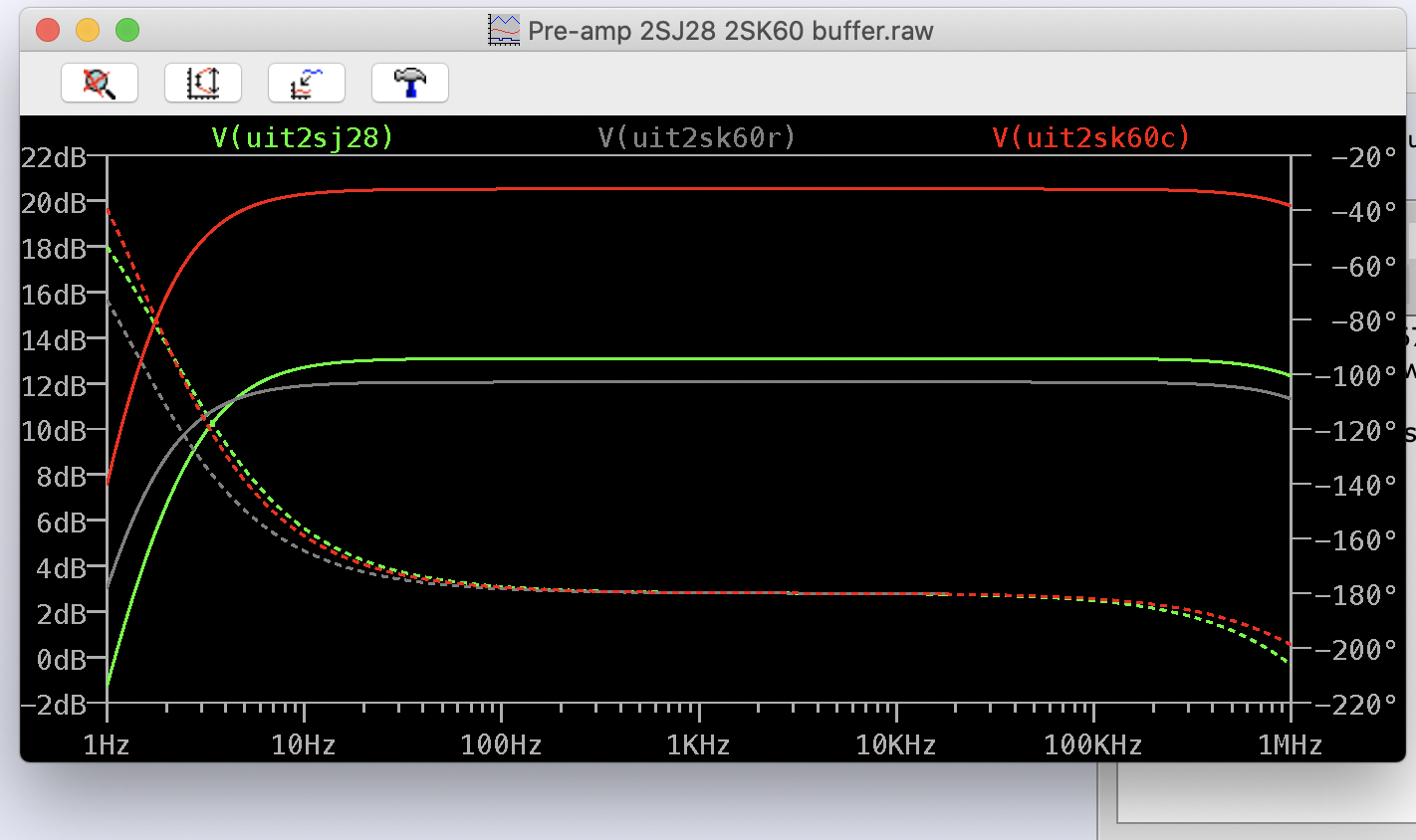Click the 1Hz frequency axis label

tap(107, 744)
